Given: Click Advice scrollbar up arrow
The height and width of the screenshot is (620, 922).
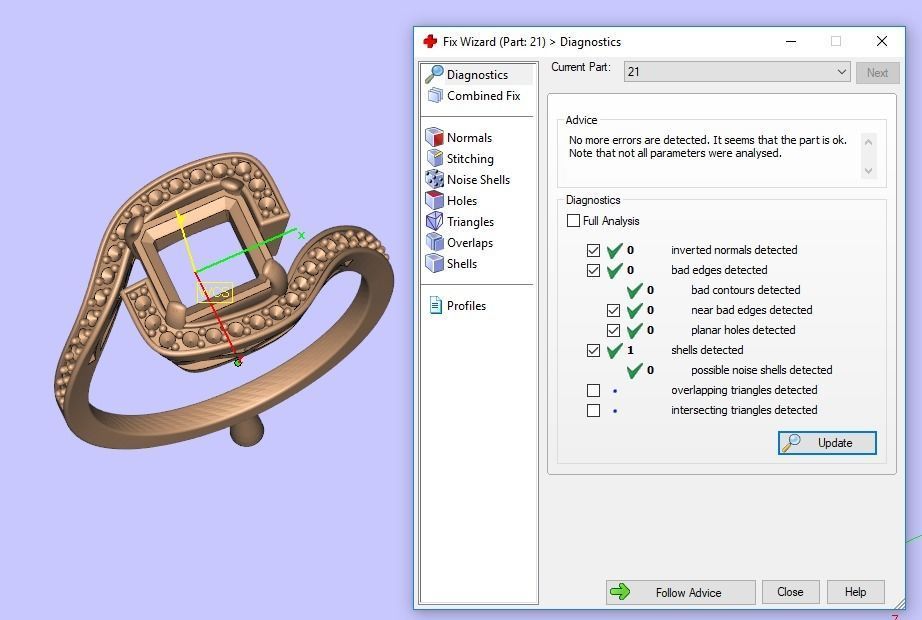Looking at the screenshot, I should coord(868,142).
